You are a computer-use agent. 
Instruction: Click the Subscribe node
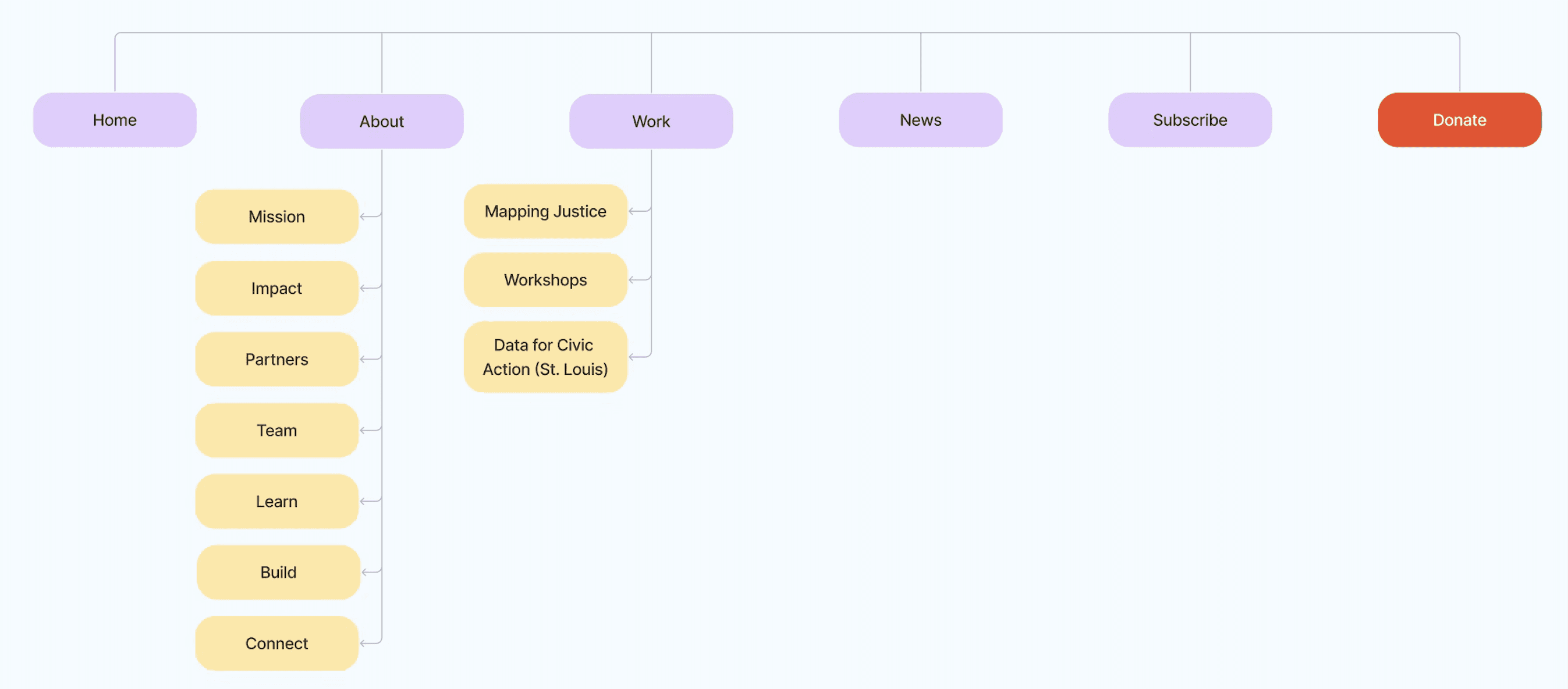(x=1190, y=120)
